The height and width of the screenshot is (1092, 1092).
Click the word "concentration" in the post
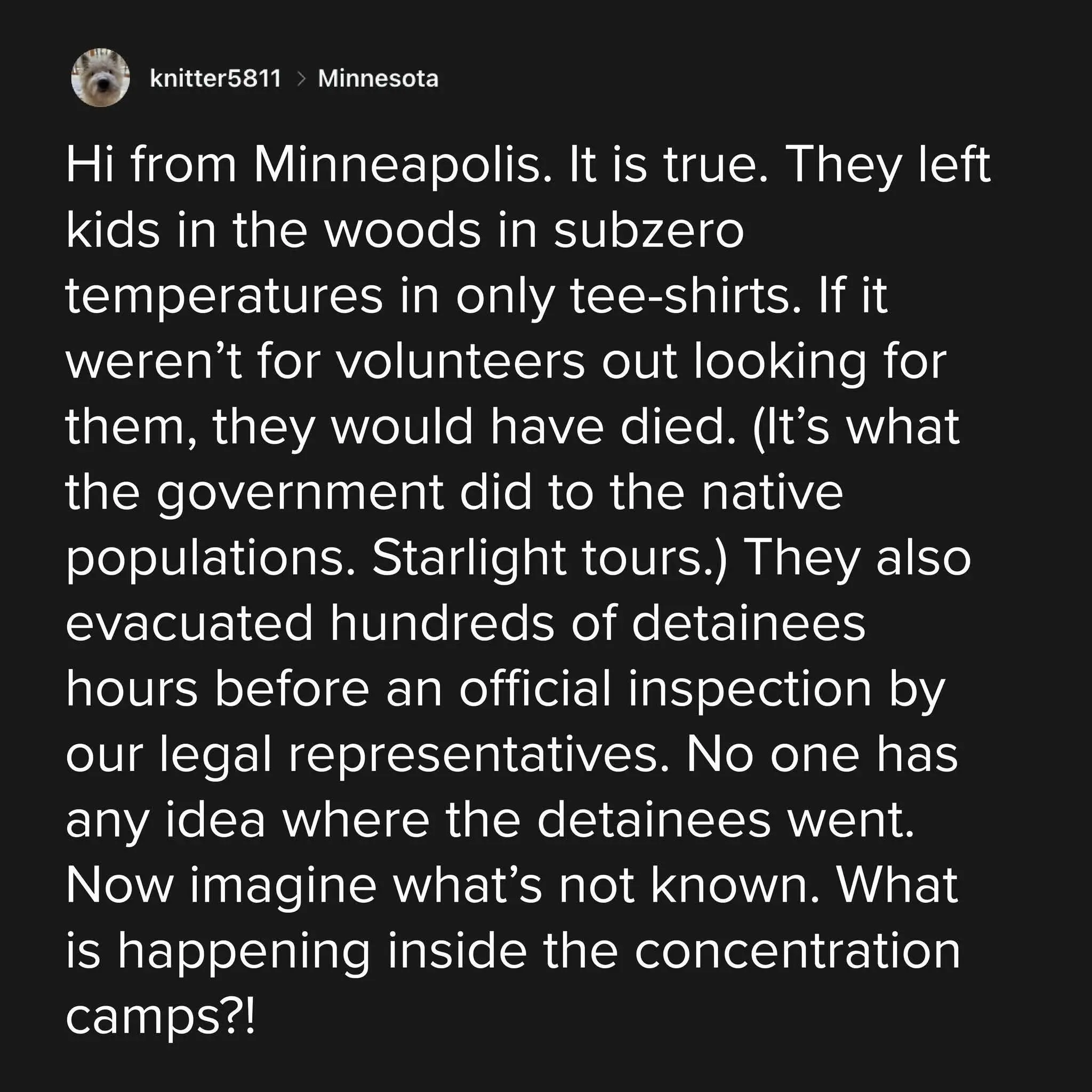798,951
